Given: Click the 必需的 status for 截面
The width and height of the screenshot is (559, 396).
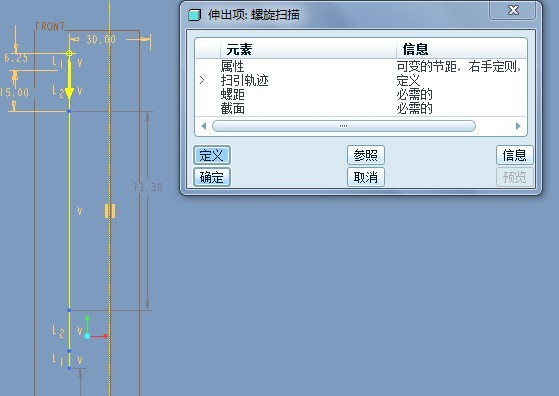Looking at the screenshot, I should tap(415, 108).
